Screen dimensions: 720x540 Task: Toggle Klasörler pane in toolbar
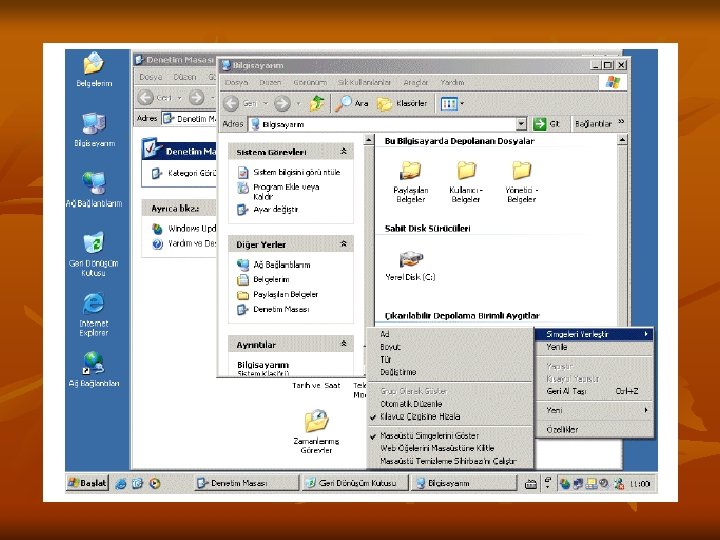click(402, 104)
